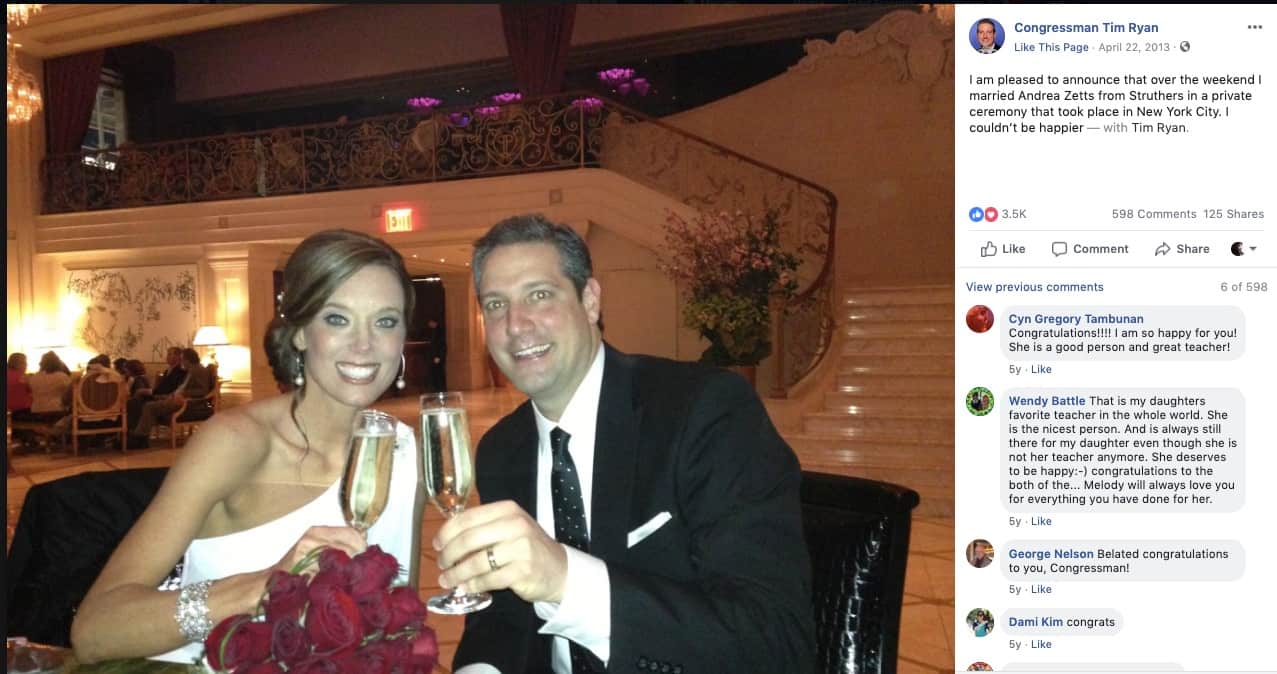
Task: View the 125 Shares list
Action: [x=1233, y=214]
